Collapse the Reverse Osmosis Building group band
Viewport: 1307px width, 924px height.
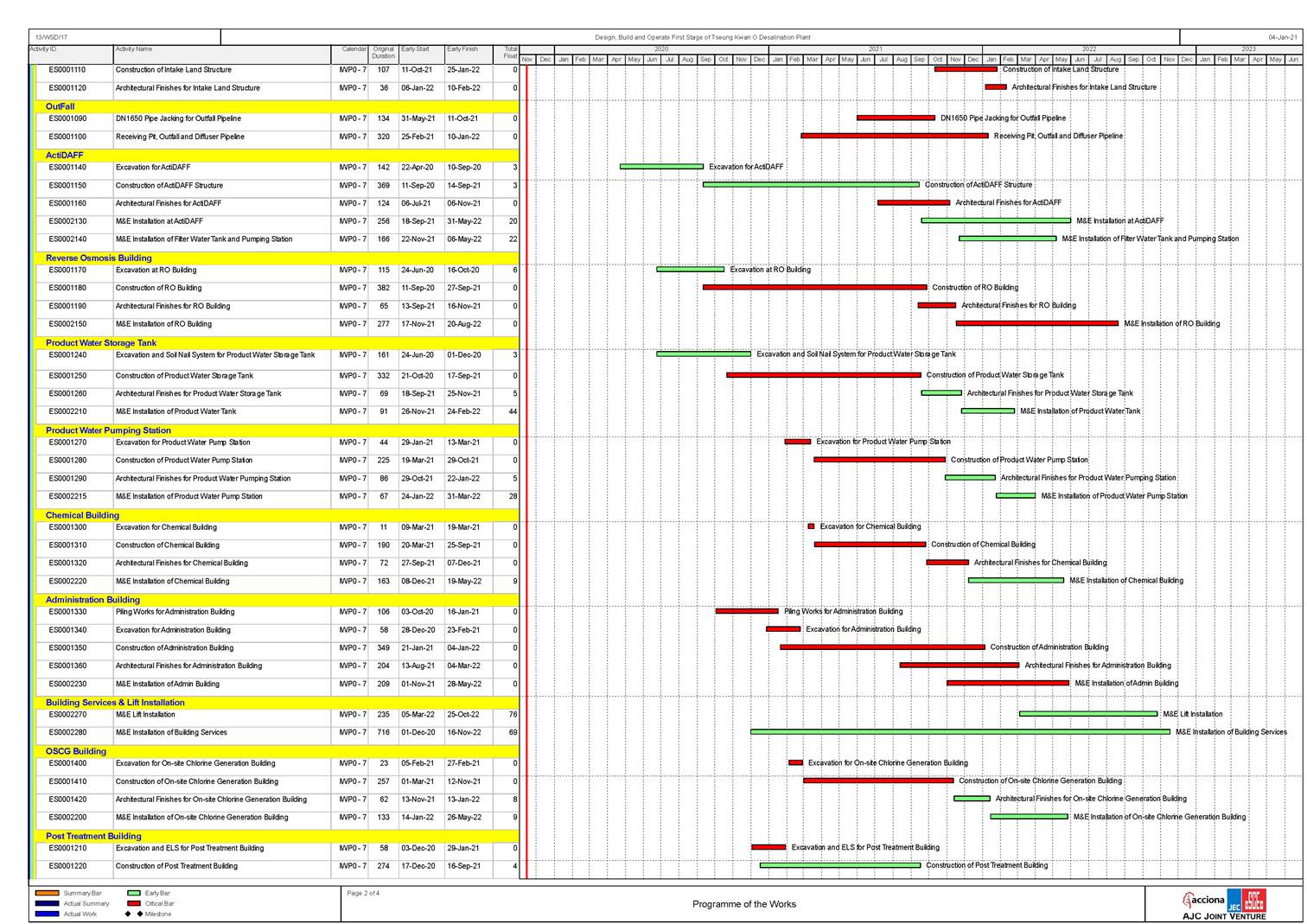point(99,258)
